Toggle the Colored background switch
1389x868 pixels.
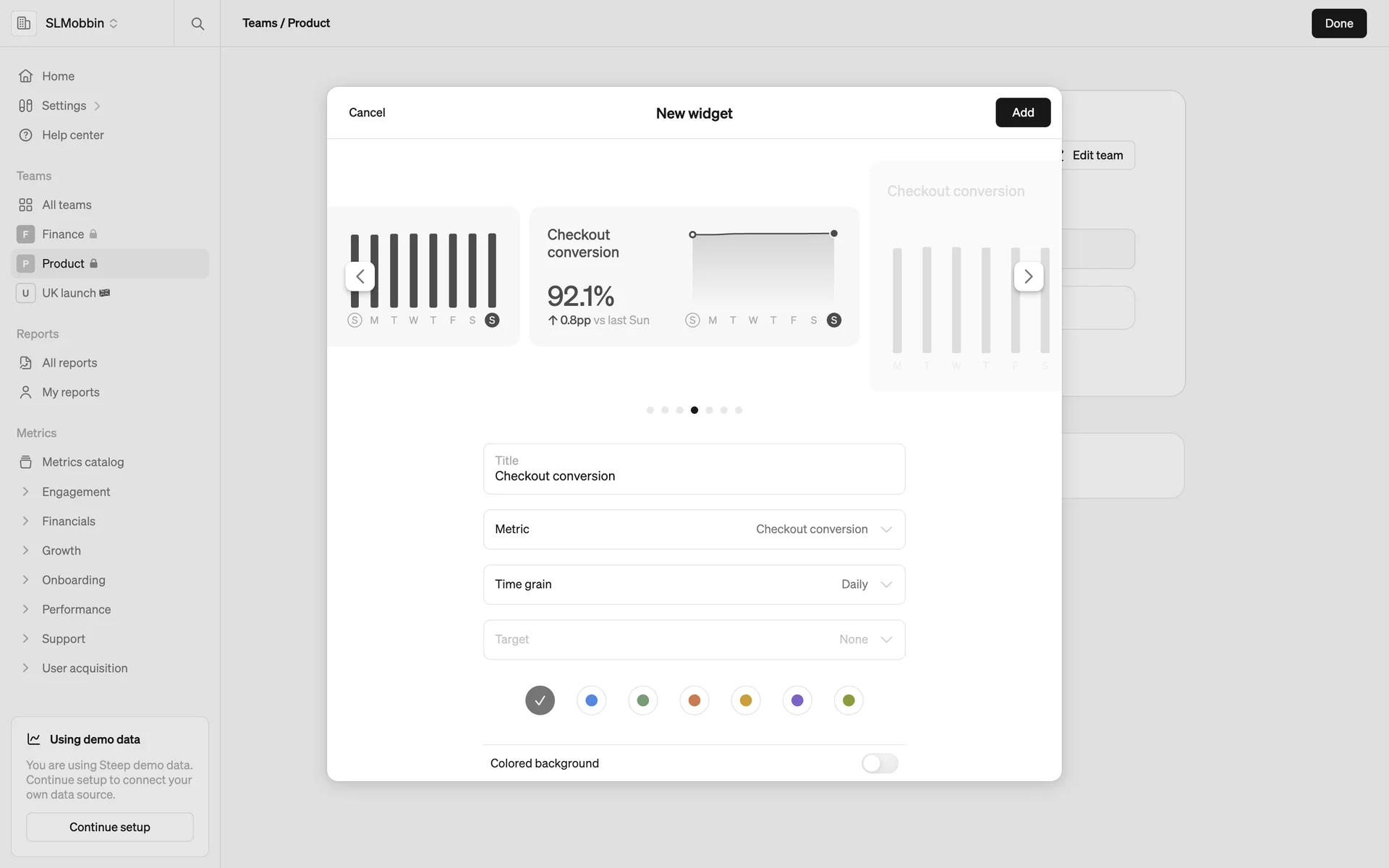point(879,763)
